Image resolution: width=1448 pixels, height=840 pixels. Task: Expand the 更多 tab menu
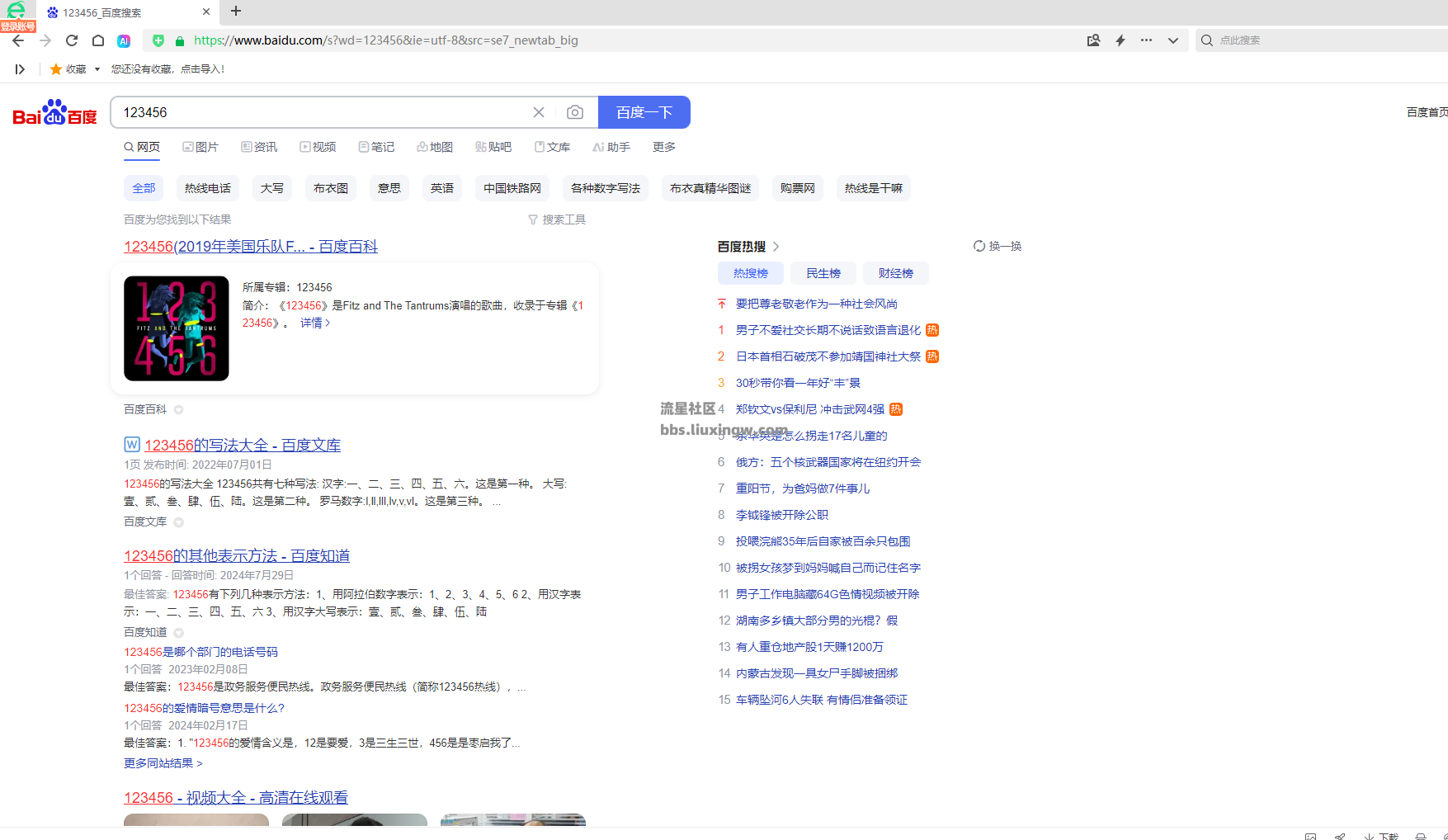tap(664, 147)
